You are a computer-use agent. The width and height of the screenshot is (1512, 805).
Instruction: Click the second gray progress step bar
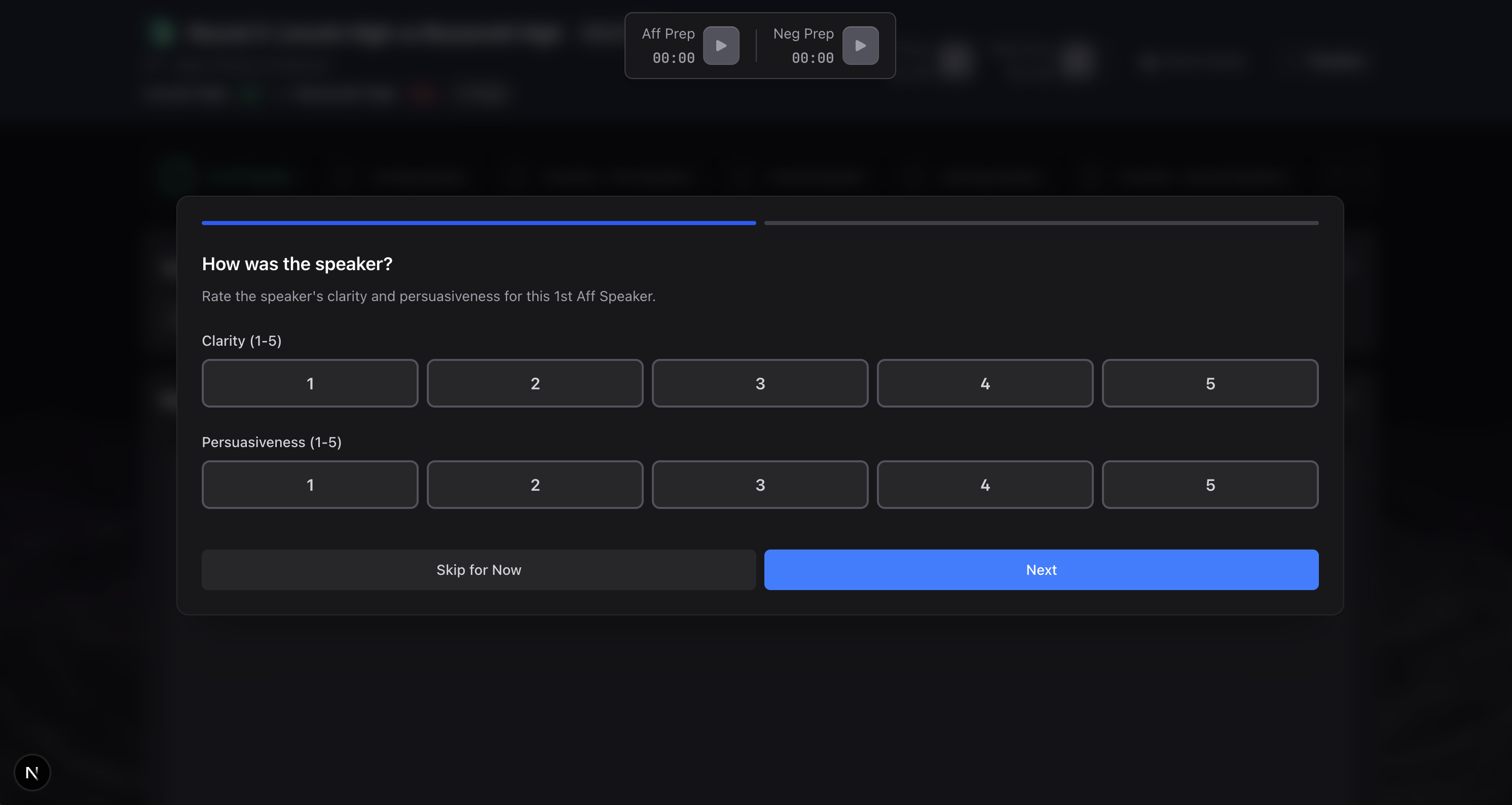pos(1041,223)
